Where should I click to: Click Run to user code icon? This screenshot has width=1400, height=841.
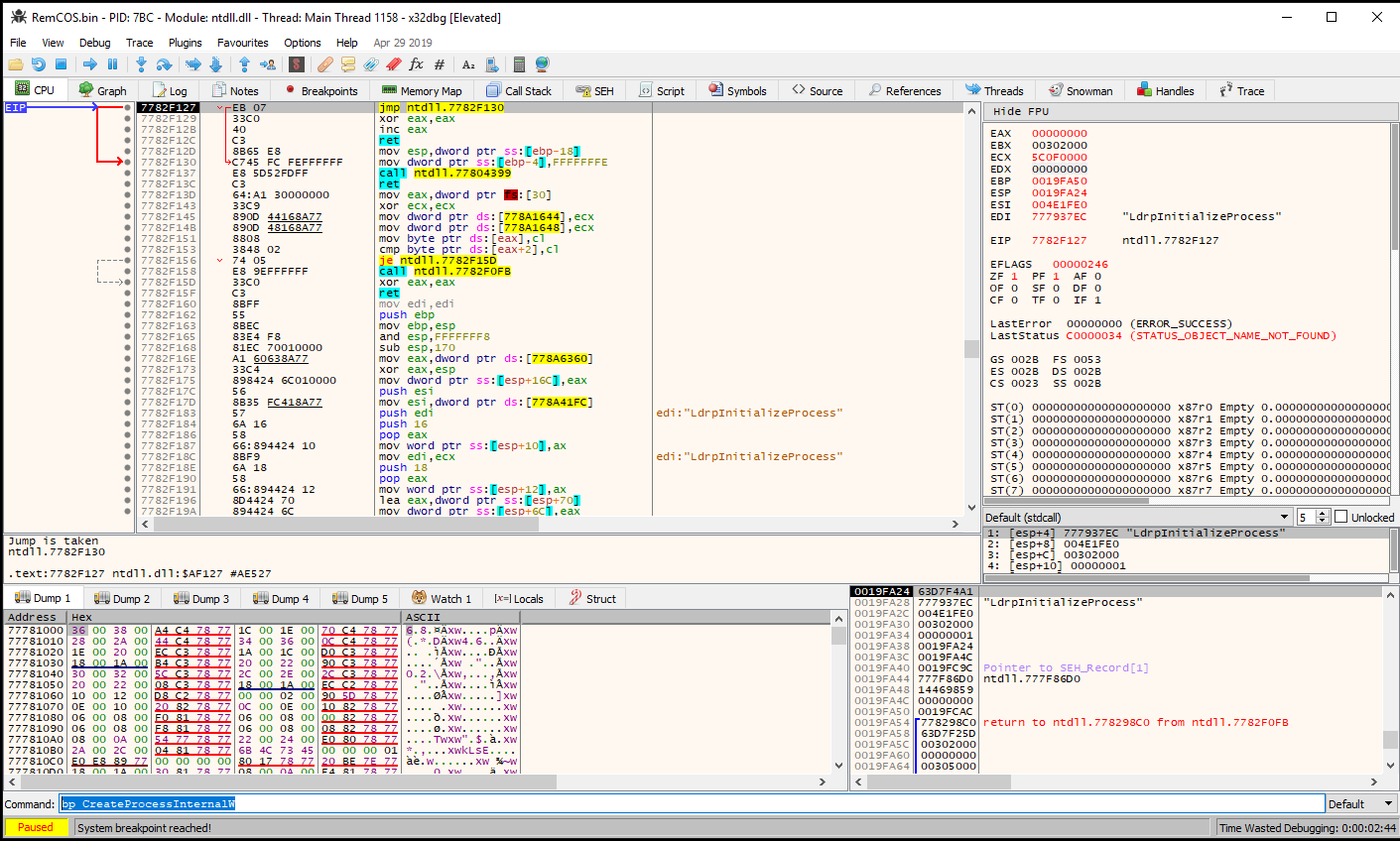pos(268,64)
